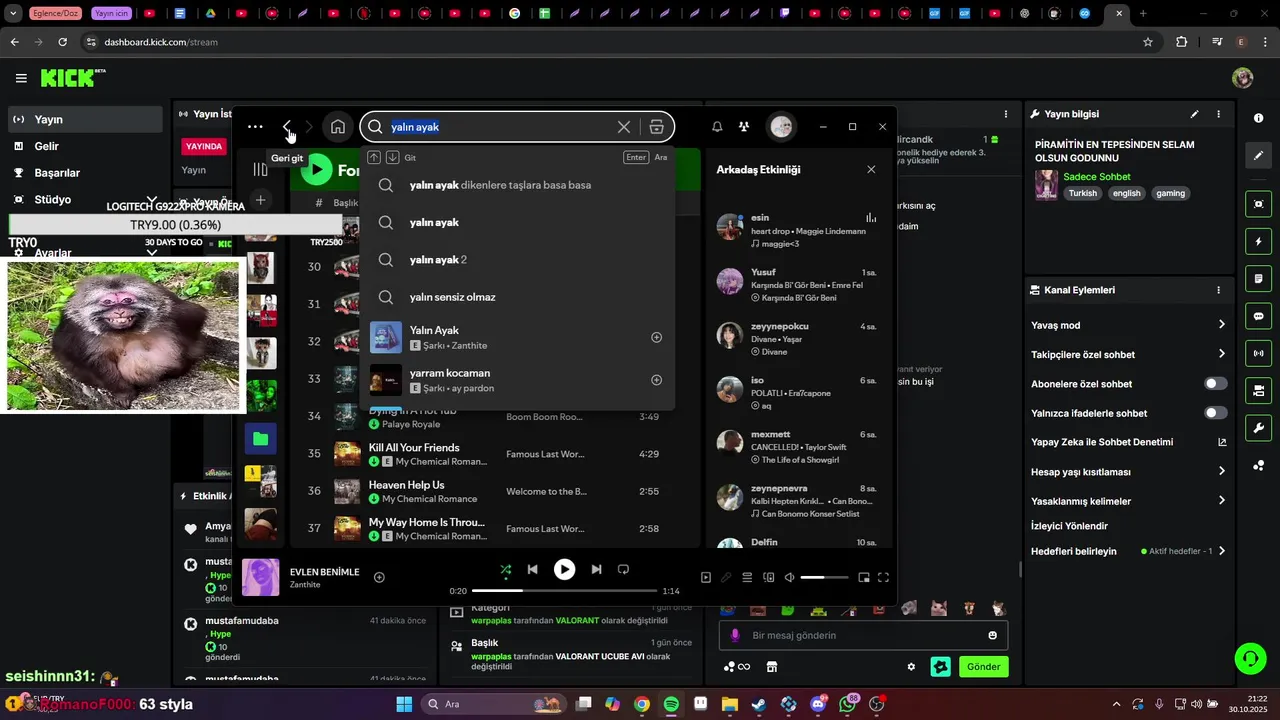Seek along the Spotify track progress bar
This screenshot has width=1280, height=720.
pos(565,591)
